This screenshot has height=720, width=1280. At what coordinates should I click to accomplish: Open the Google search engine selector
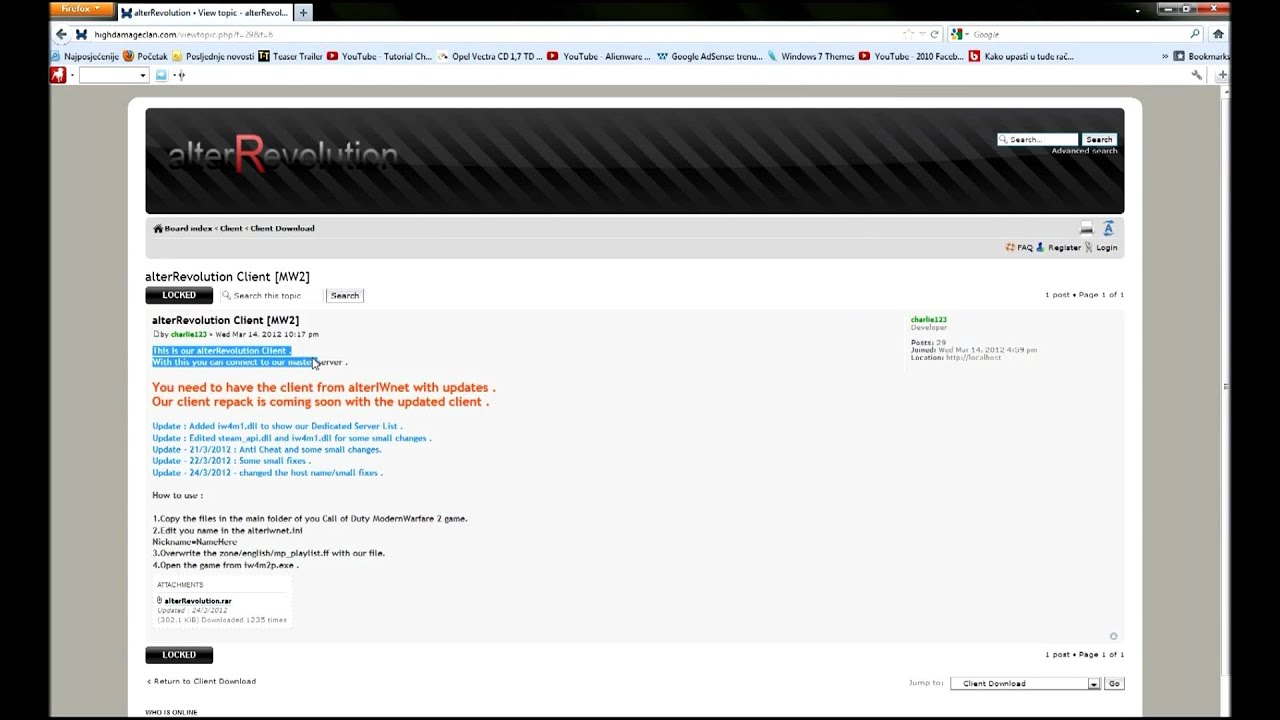[960, 34]
